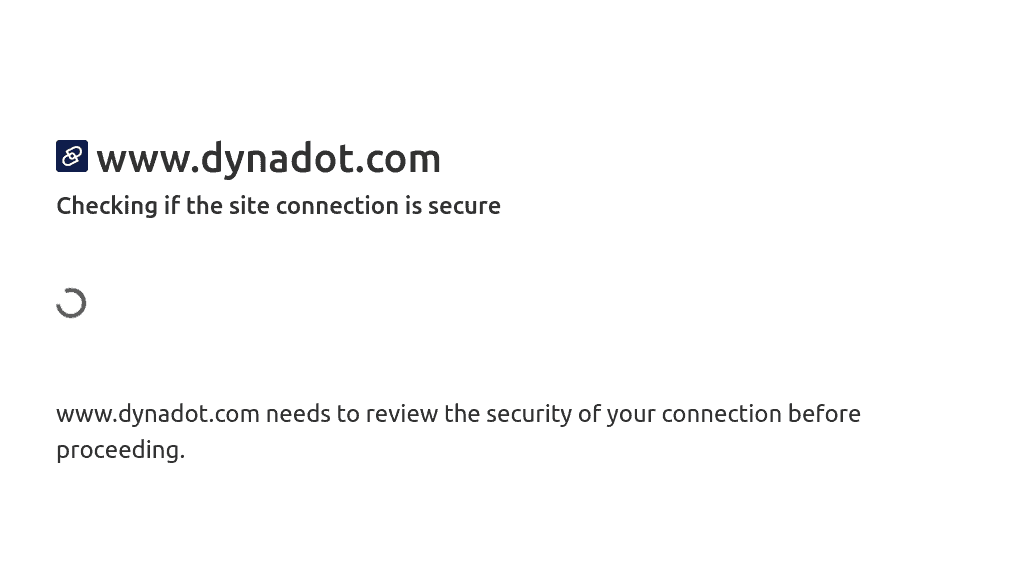Click the large www.dynadot.com heading
1024x576 pixels.
[268, 158]
